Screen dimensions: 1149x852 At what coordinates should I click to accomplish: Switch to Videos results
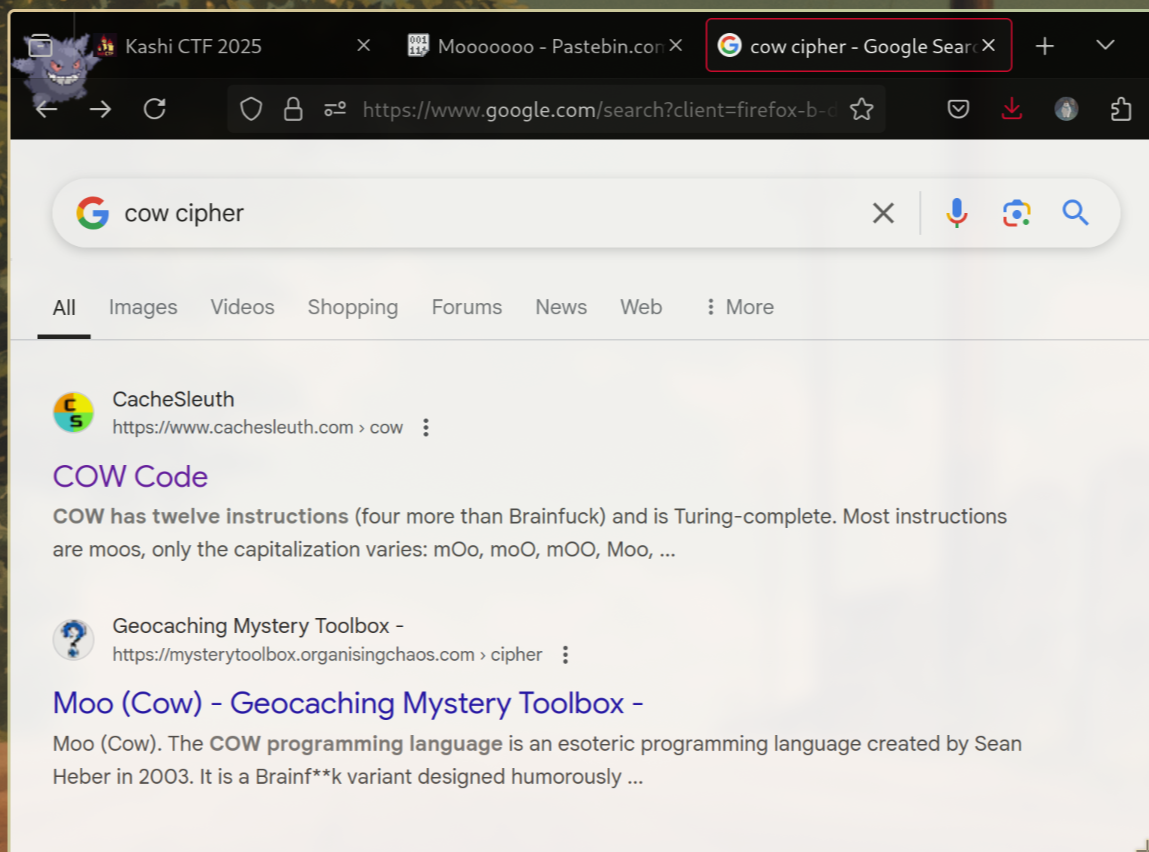click(x=243, y=308)
